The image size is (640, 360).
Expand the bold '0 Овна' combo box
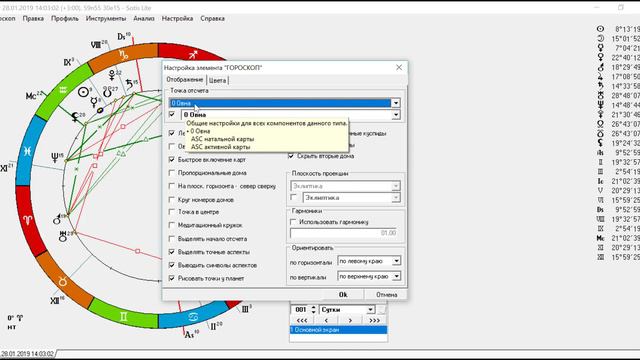396,115
